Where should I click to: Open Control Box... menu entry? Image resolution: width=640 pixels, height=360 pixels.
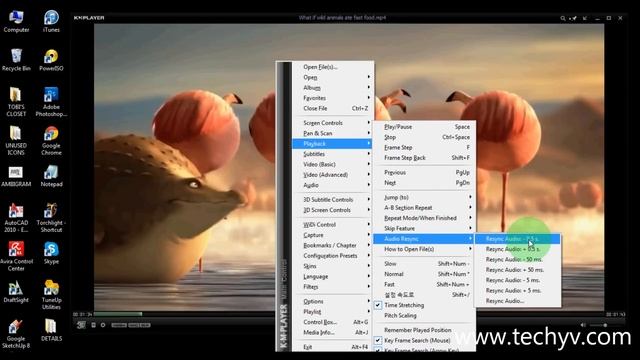pos(332,322)
